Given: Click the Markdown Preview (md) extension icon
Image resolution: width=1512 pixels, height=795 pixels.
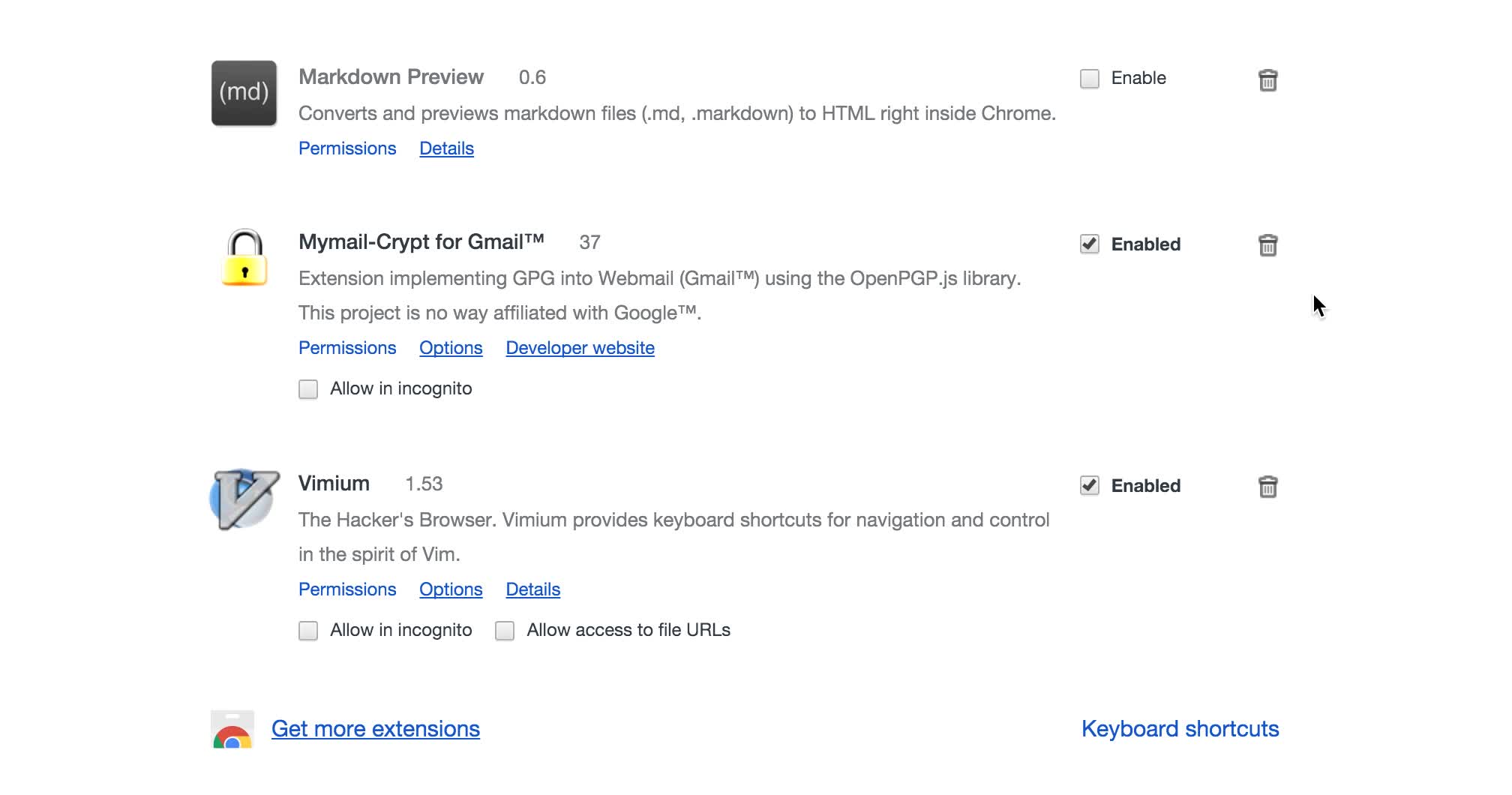Looking at the screenshot, I should point(244,93).
